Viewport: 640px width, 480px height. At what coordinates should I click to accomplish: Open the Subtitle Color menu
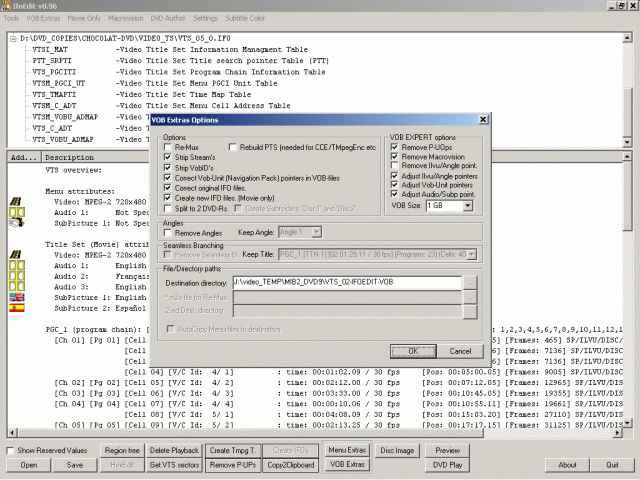click(245, 18)
